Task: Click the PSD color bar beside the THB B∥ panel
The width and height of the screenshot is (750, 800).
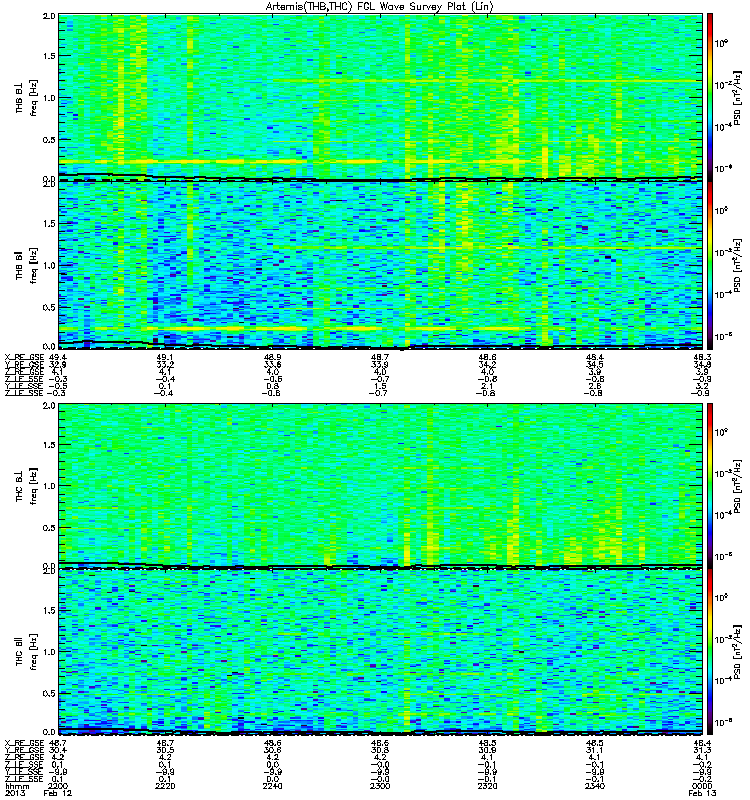Action: point(710,265)
